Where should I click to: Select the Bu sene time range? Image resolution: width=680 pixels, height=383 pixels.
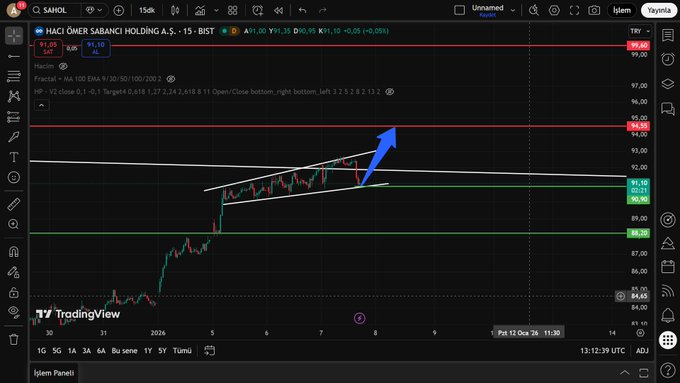pyautogui.click(x=124, y=350)
